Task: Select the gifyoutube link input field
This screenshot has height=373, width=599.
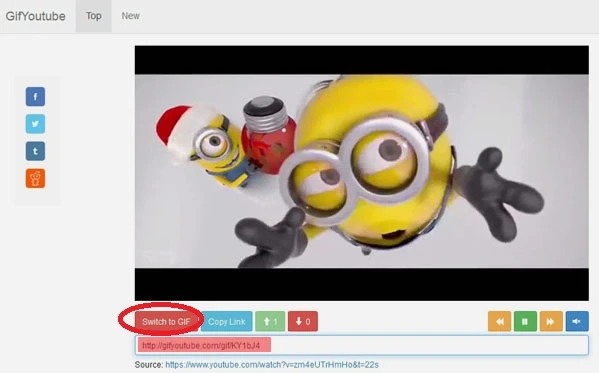Action: [361, 345]
